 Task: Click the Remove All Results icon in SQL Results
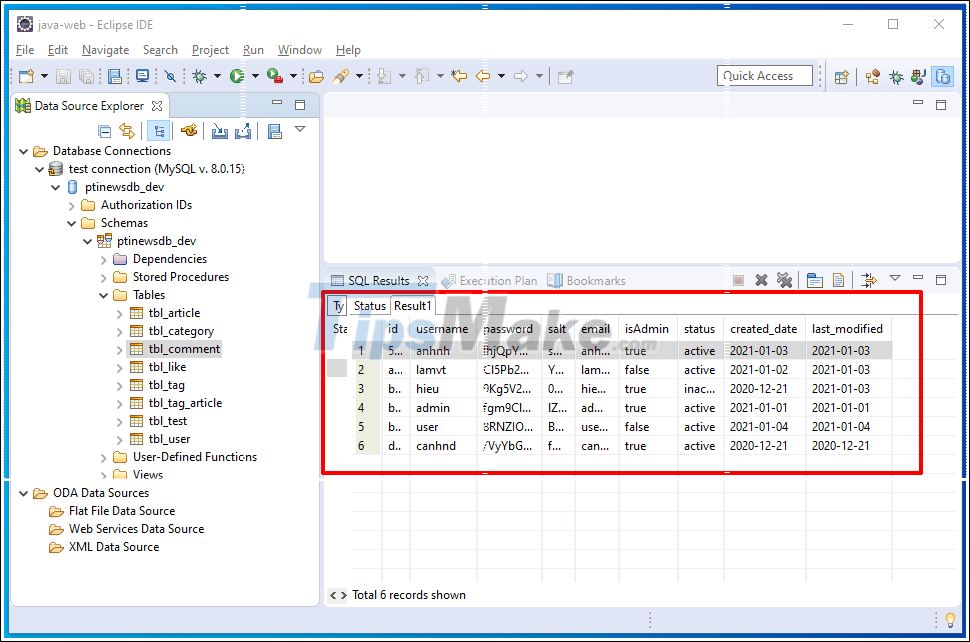point(786,280)
